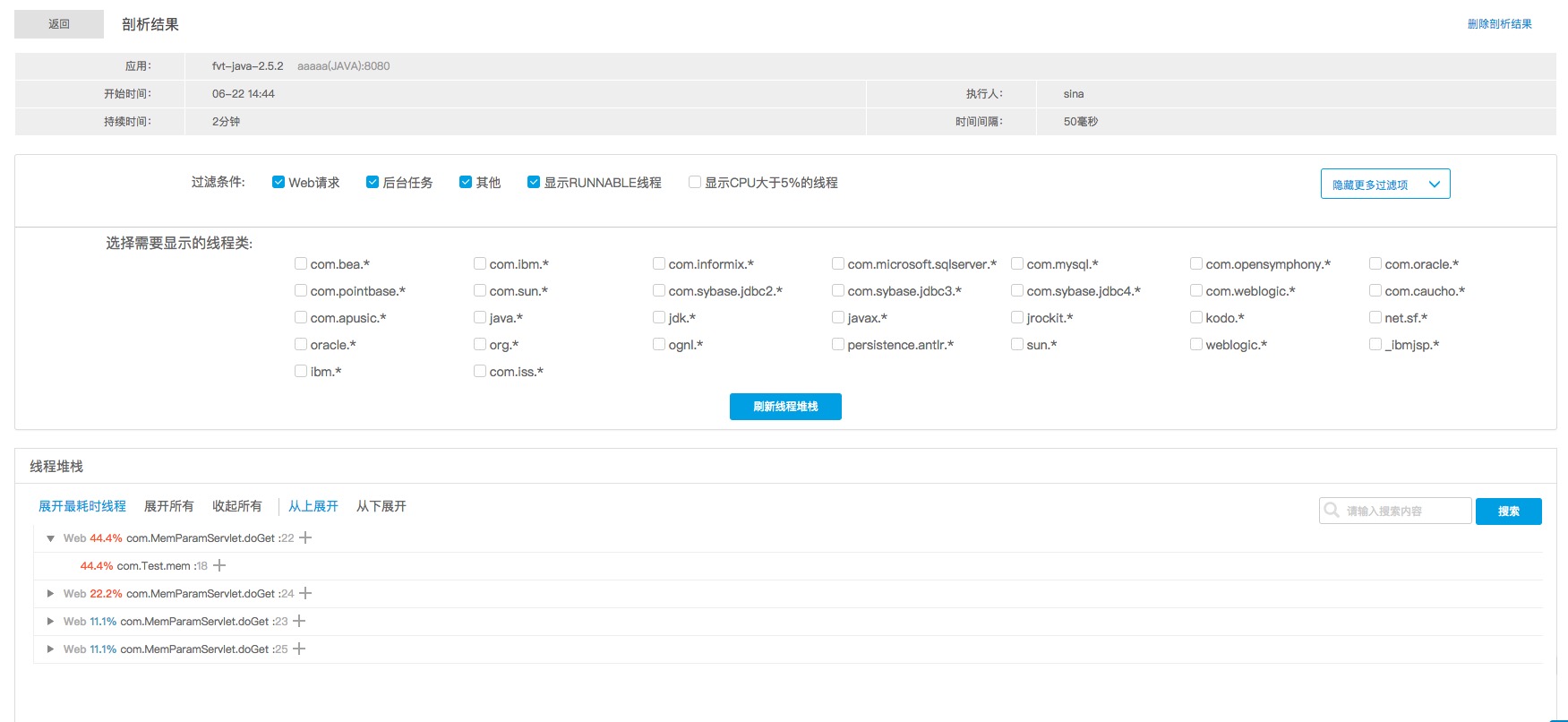The image size is (1568, 722).
Task: Uncheck the 其他 filter checkbox
Action: (x=466, y=182)
